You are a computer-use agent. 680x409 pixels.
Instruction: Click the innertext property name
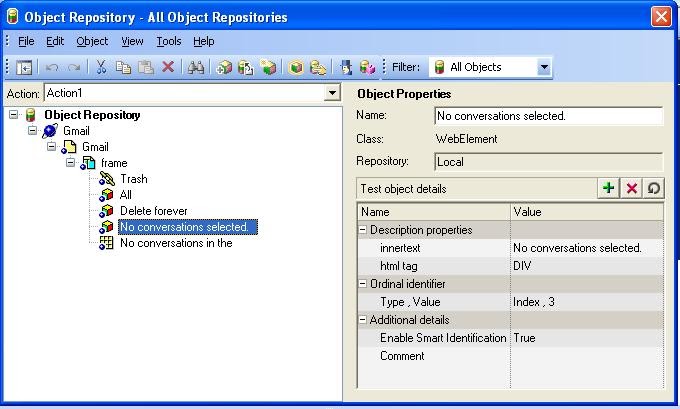click(400, 248)
